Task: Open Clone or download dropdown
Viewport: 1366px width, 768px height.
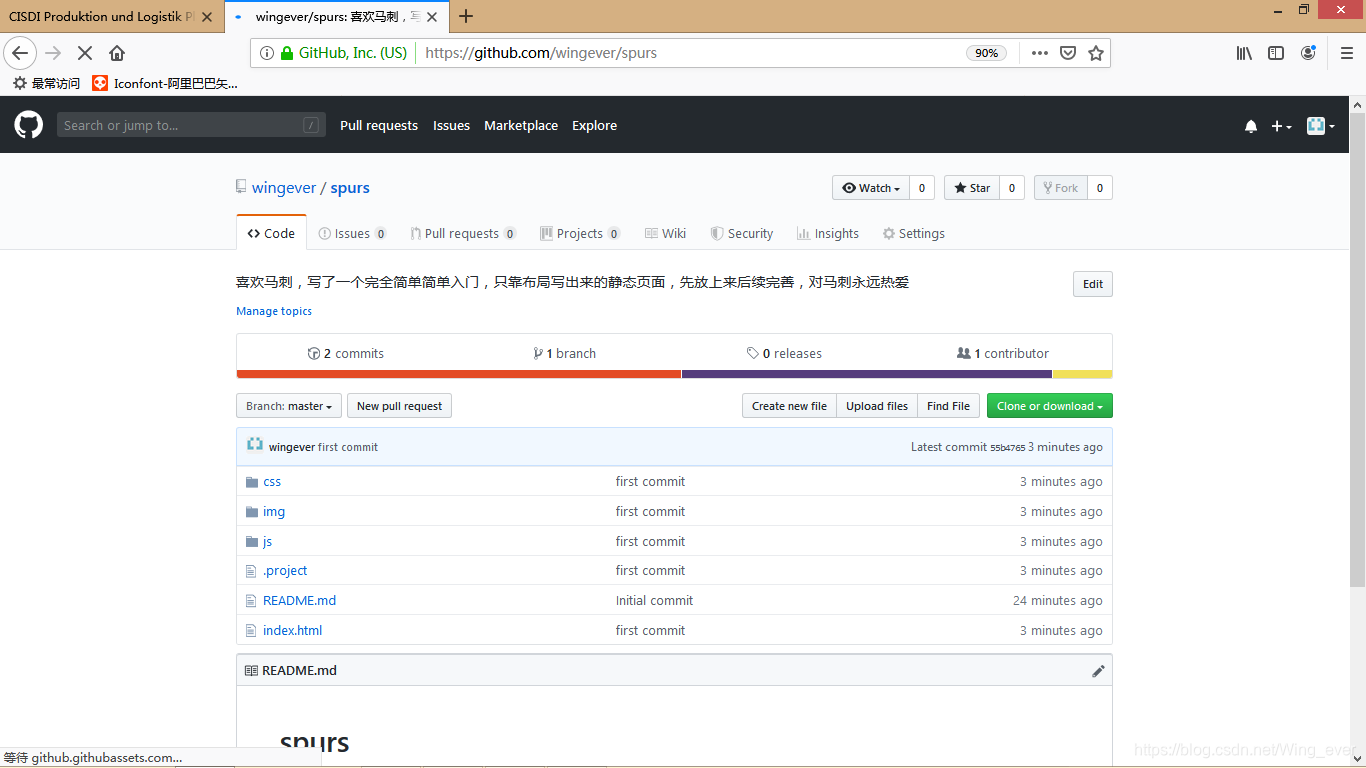Action: (x=1049, y=406)
